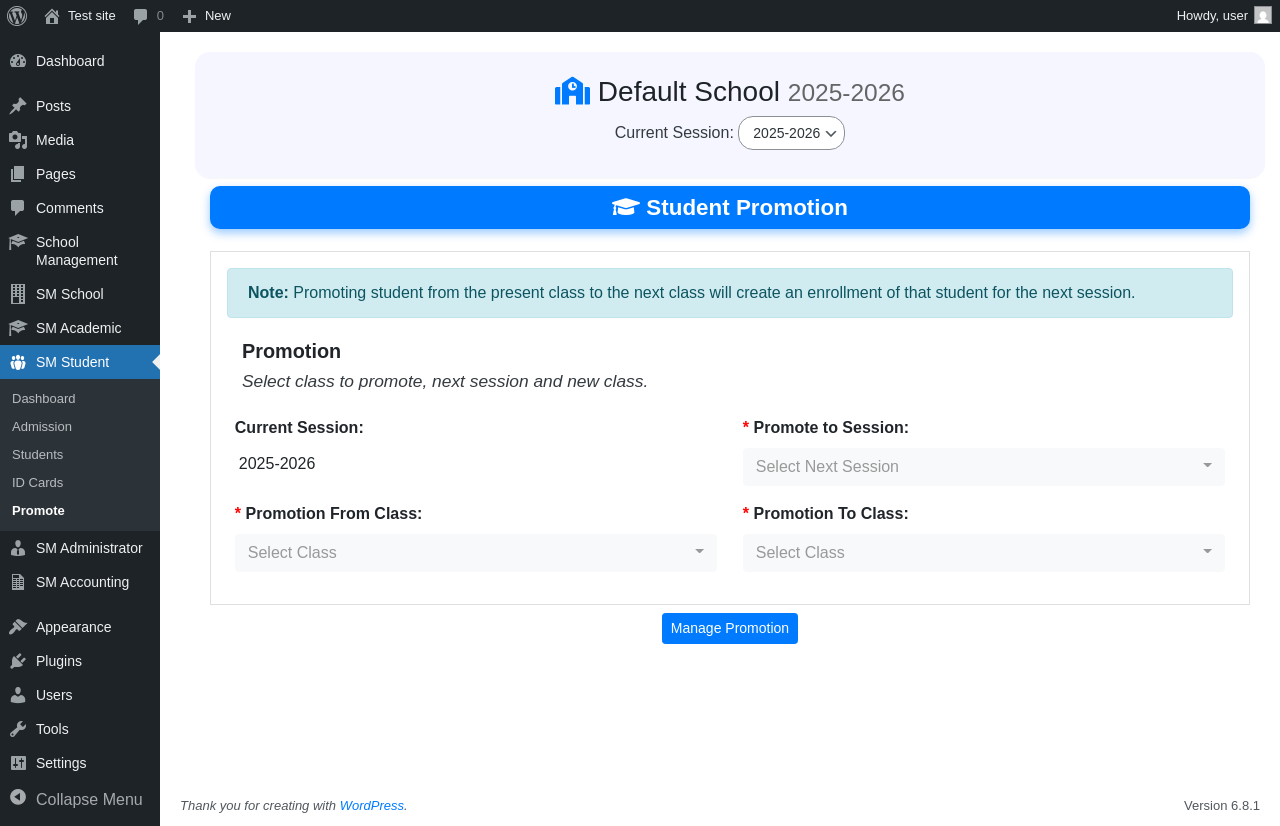Follow the WordPress footer link
Image resolution: width=1280 pixels, height=826 pixels.
click(x=372, y=805)
